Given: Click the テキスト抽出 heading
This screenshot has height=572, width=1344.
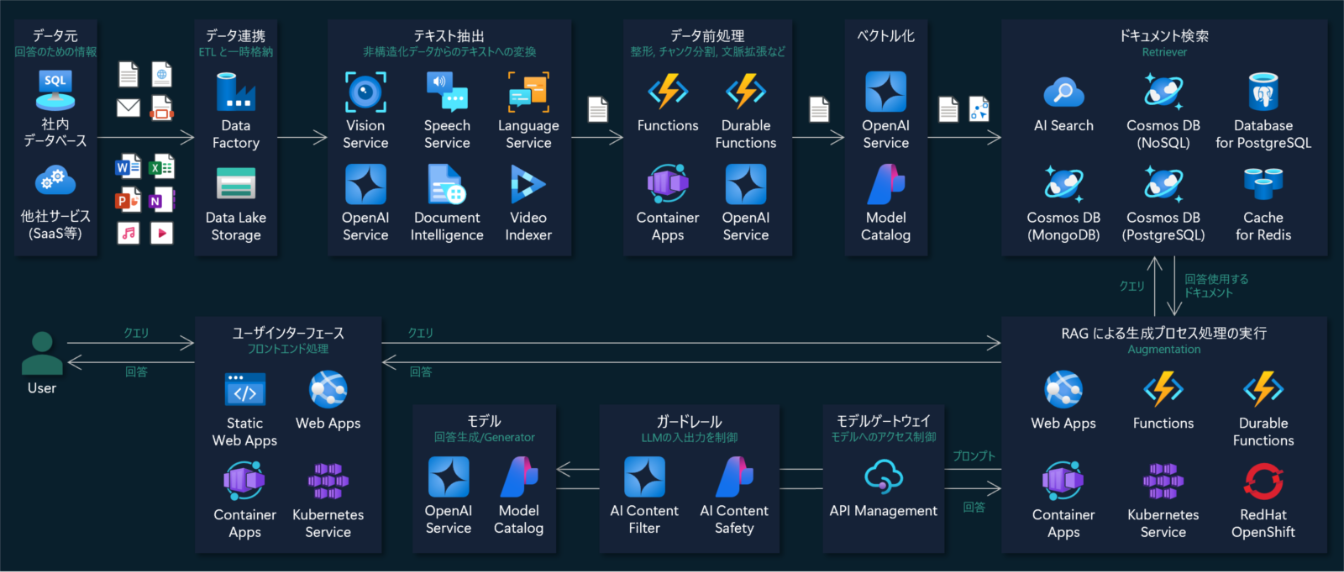Looking at the screenshot, I should tap(449, 36).
